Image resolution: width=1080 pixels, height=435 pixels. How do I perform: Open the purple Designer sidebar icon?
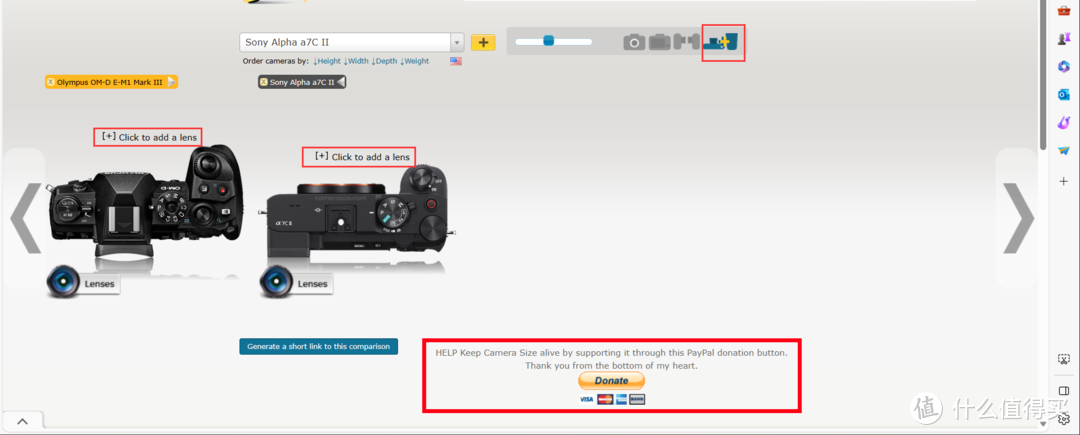(x=1063, y=123)
